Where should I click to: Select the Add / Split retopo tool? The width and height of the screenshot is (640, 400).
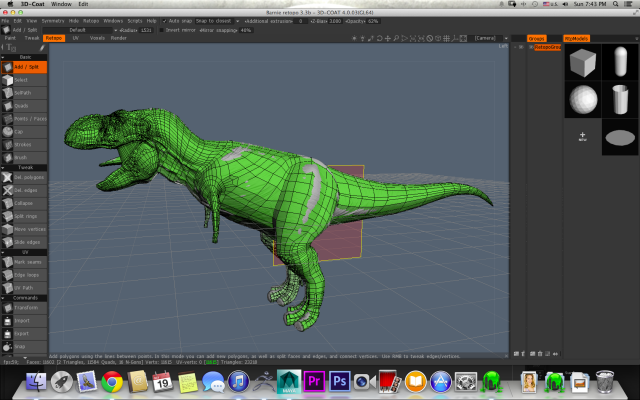tap(22, 66)
